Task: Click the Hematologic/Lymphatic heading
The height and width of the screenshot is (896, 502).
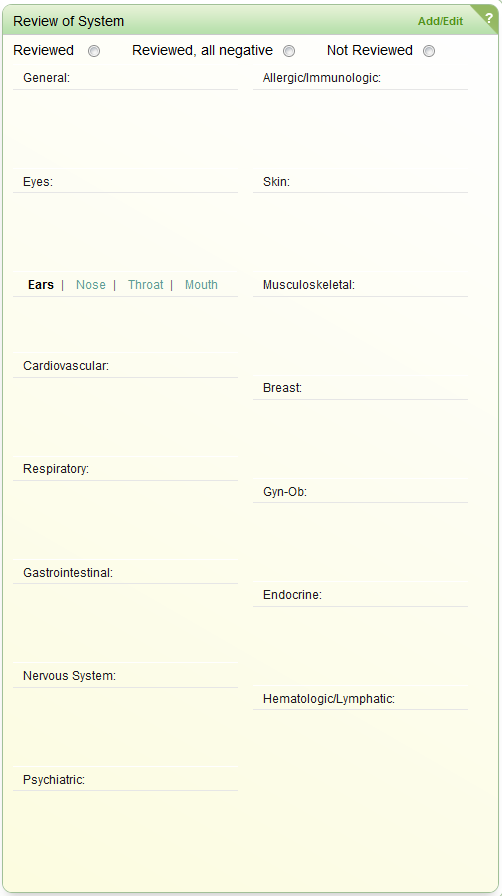Action: click(x=329, y=699)
